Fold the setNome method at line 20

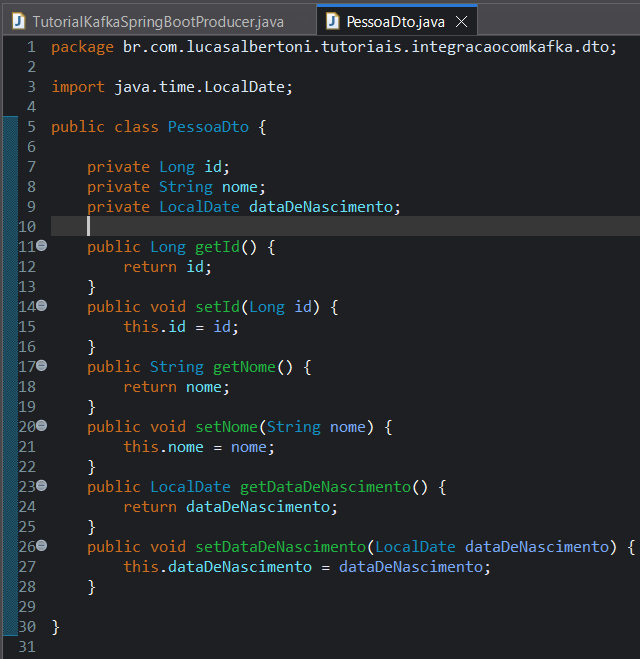coord(42,426)
